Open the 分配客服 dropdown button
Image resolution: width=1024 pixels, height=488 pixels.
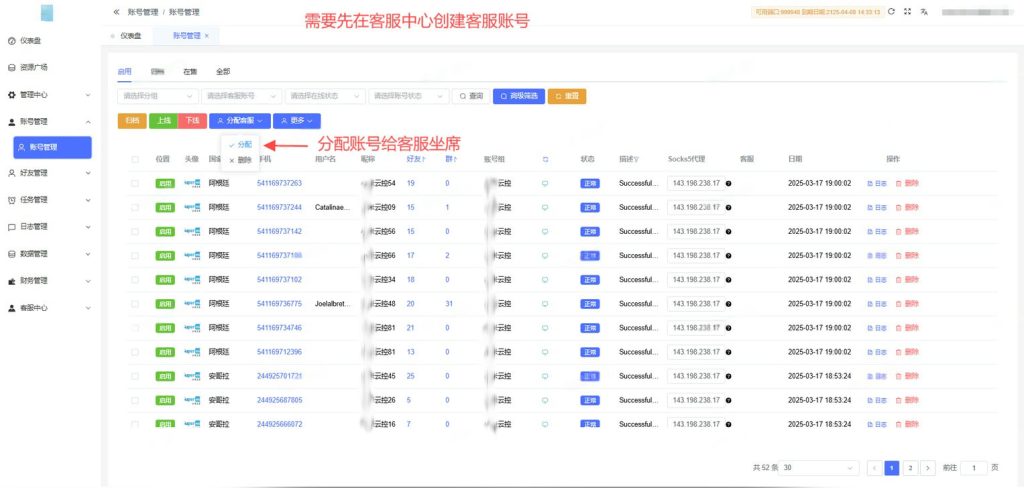tap(240, 121)
